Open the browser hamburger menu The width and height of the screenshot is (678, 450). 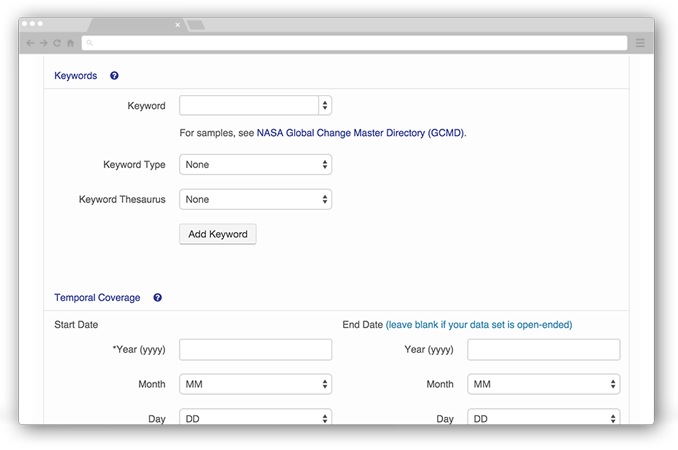640,43
